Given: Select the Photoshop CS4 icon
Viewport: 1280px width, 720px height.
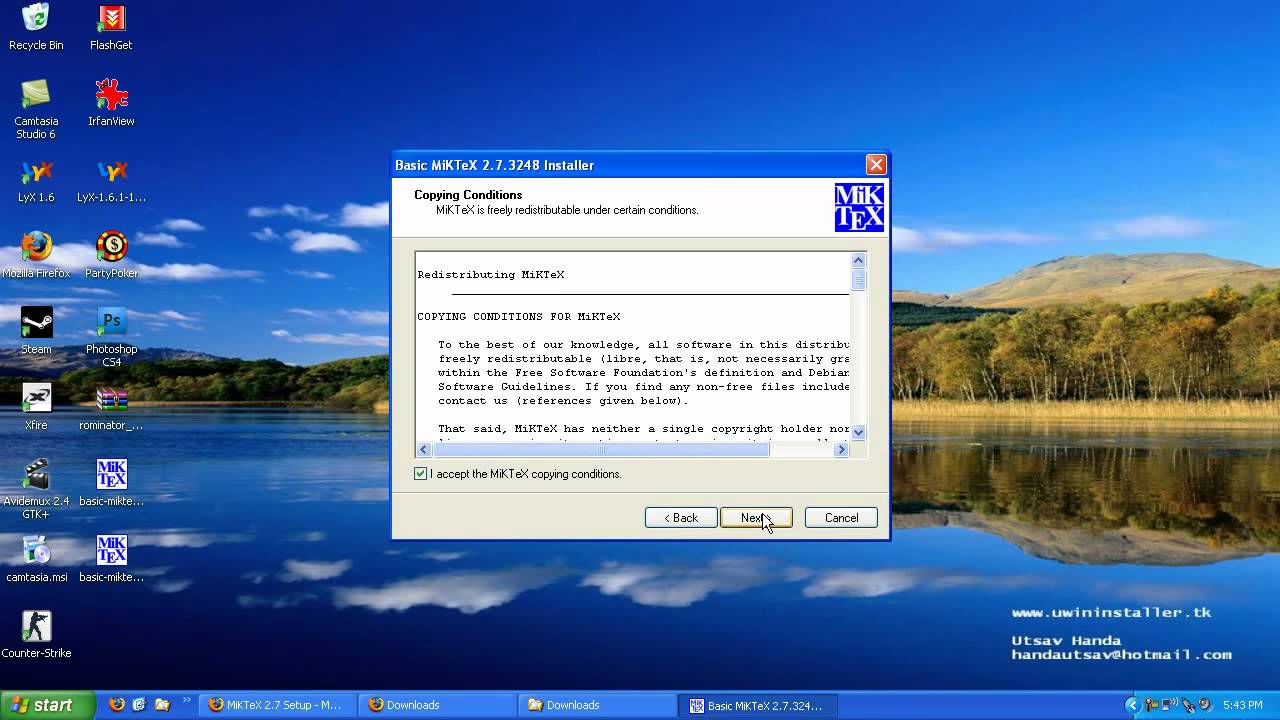Looking at the screenshot, I should [111, 337].
